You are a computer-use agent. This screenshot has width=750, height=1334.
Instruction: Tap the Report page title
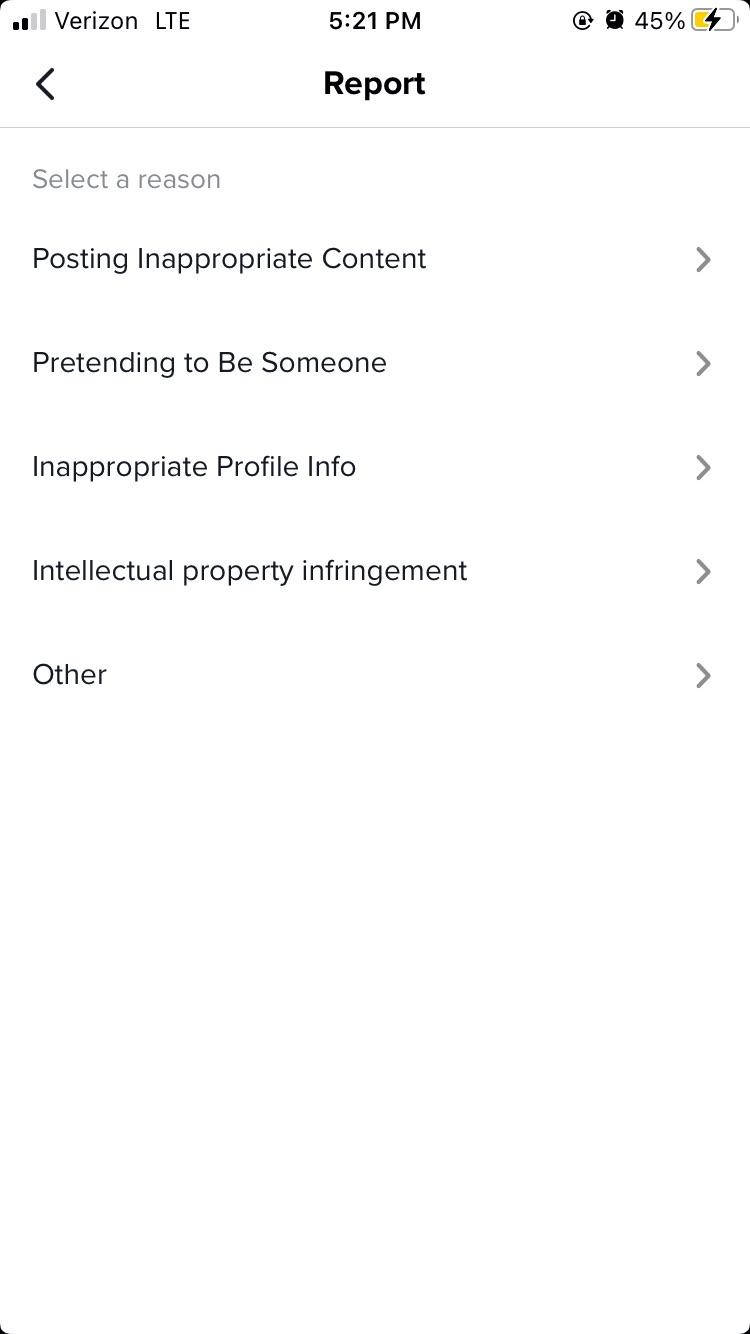[374, 84]
